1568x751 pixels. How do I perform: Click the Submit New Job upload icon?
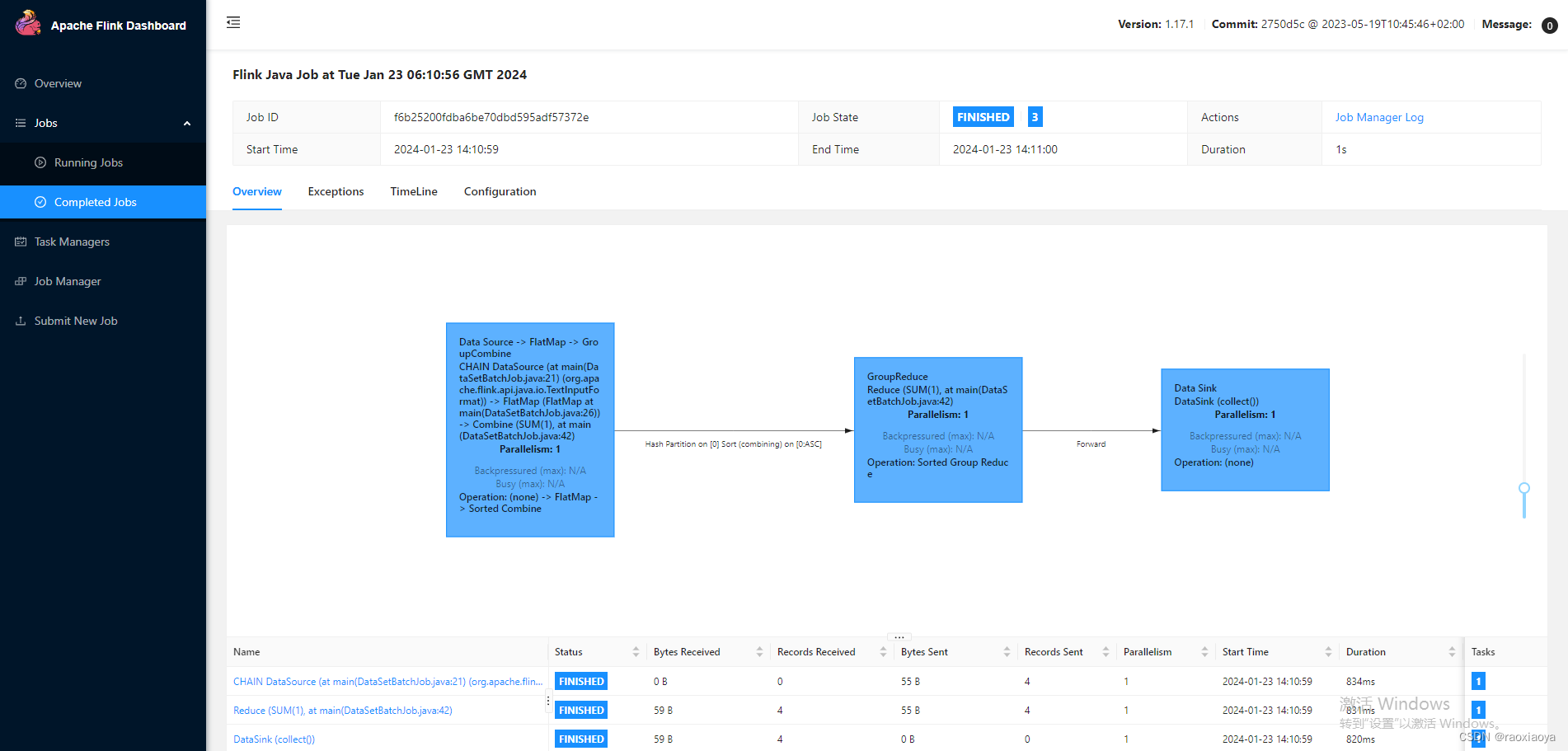(21, 321)
